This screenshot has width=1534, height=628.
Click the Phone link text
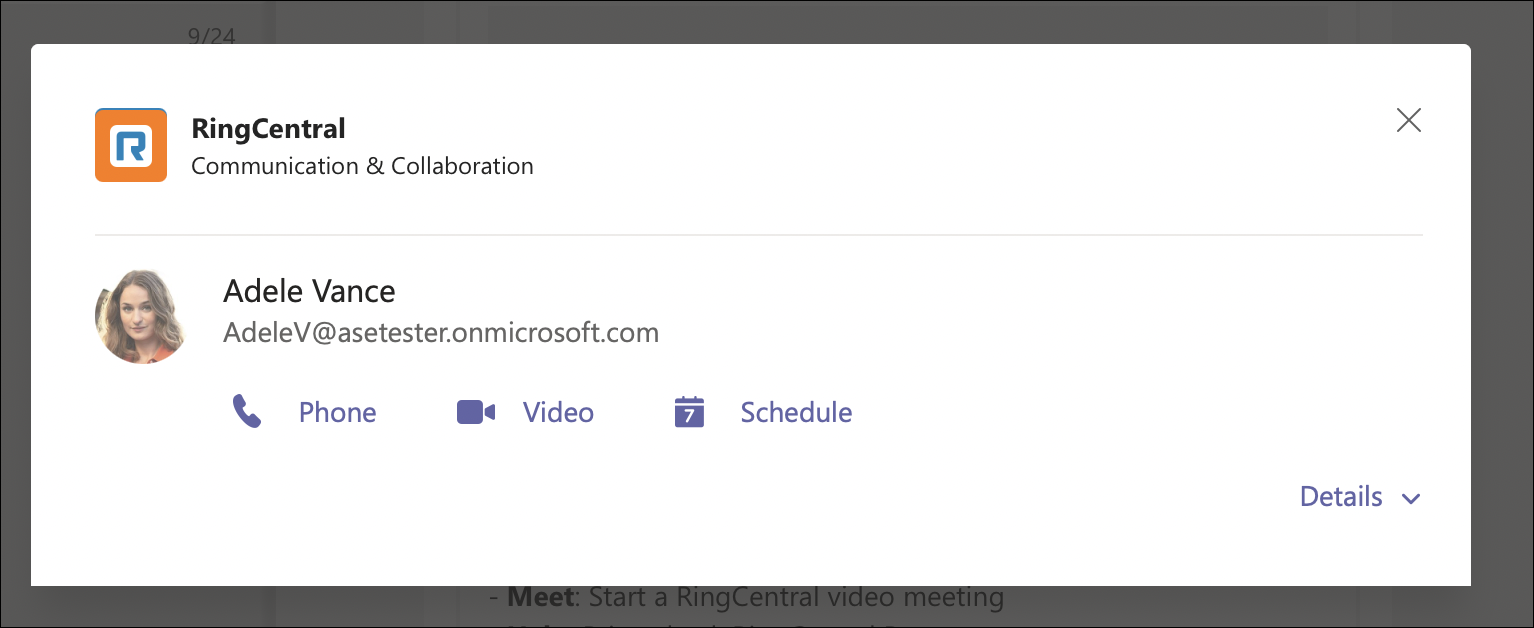[337, 412]
